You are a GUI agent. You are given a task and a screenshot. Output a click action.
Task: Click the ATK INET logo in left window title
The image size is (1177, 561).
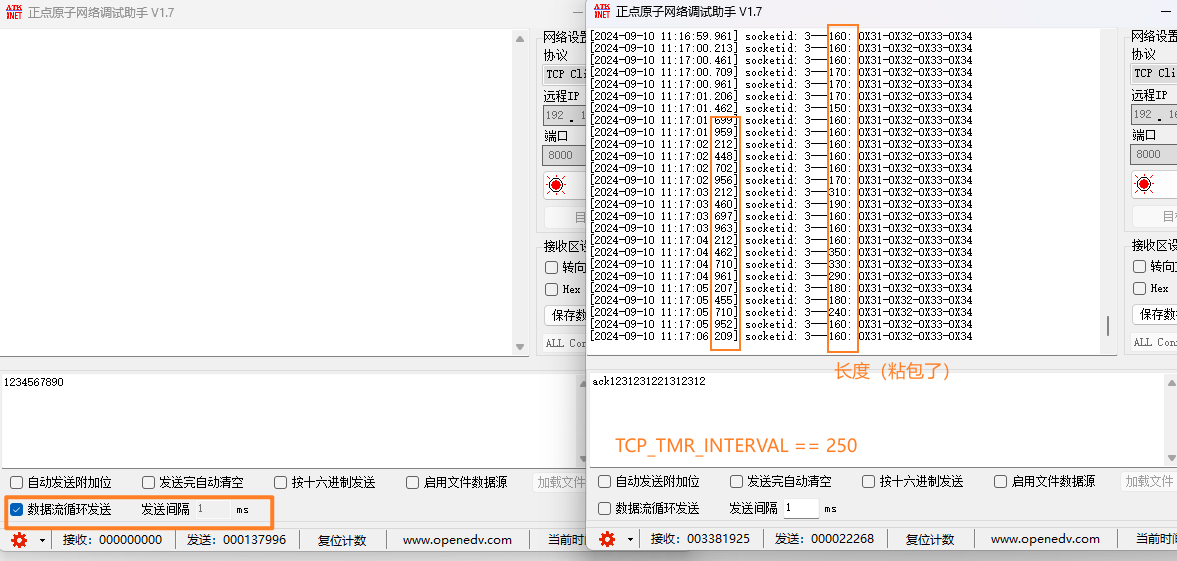pos(14,12)
